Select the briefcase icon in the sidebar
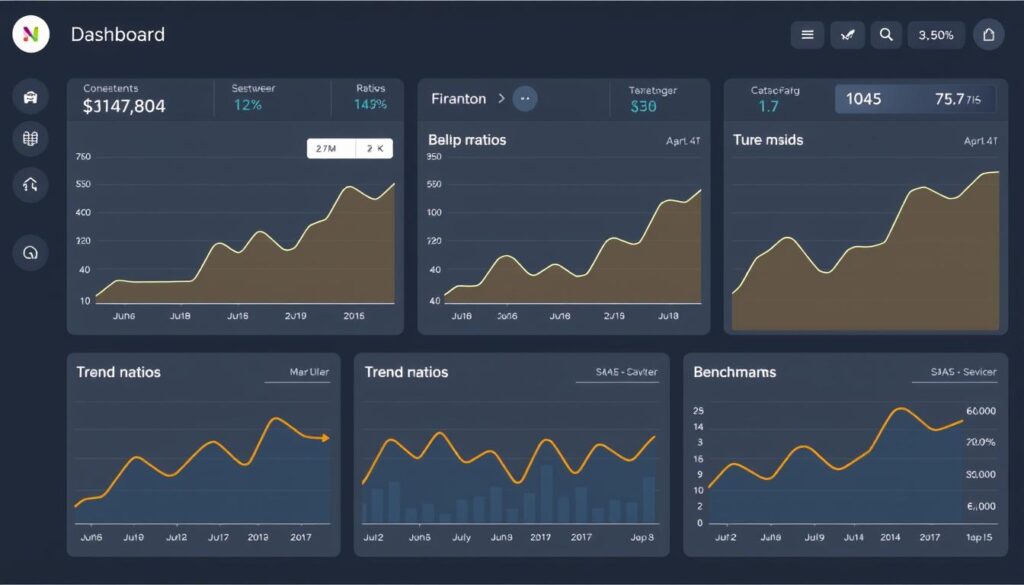Screen dimensions: 1024x585 coord(30,96)
